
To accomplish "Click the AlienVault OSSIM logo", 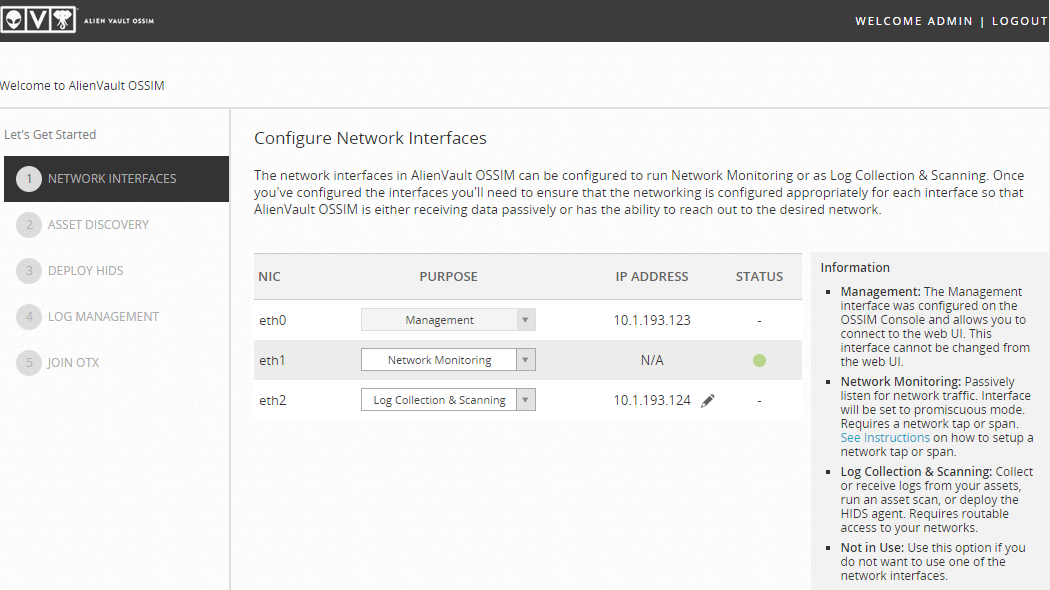I will 77,21.
